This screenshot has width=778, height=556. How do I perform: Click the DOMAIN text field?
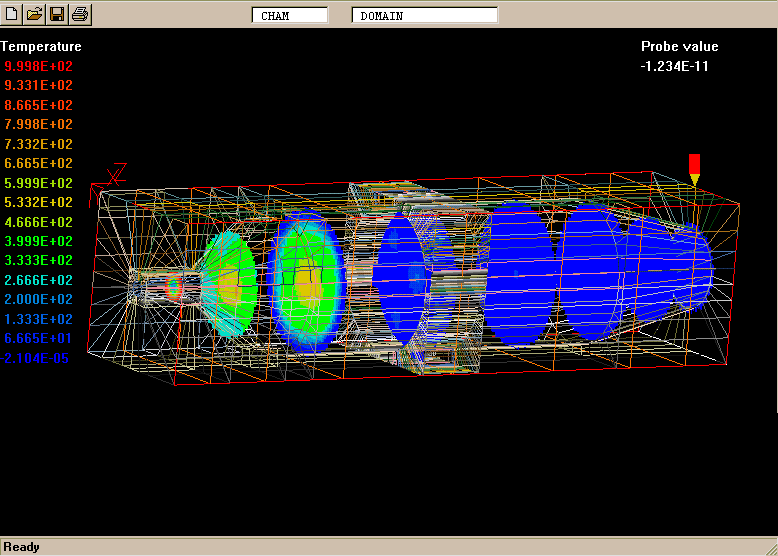click(424, 15)
